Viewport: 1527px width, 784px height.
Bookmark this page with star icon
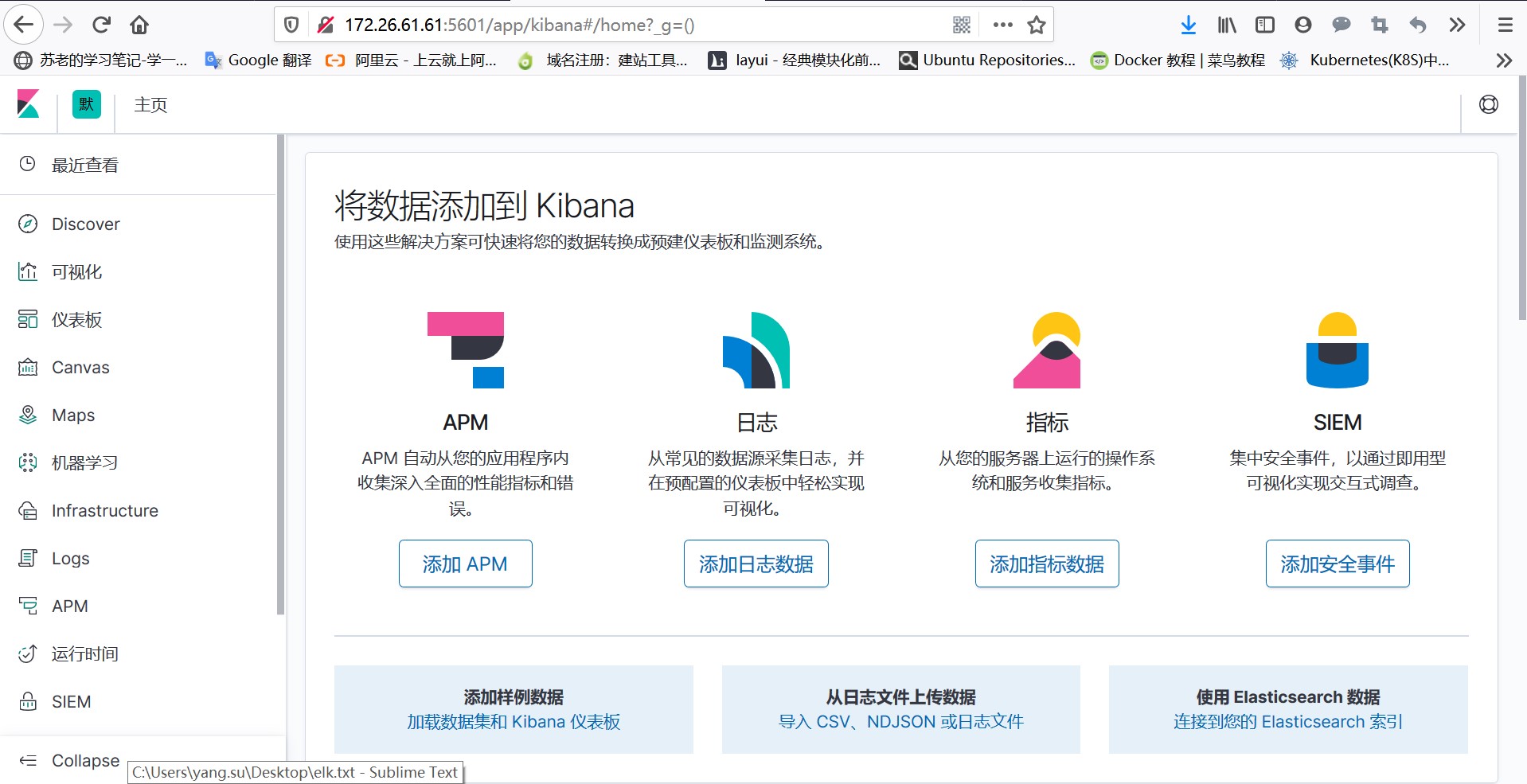(x=1036, y=25)
